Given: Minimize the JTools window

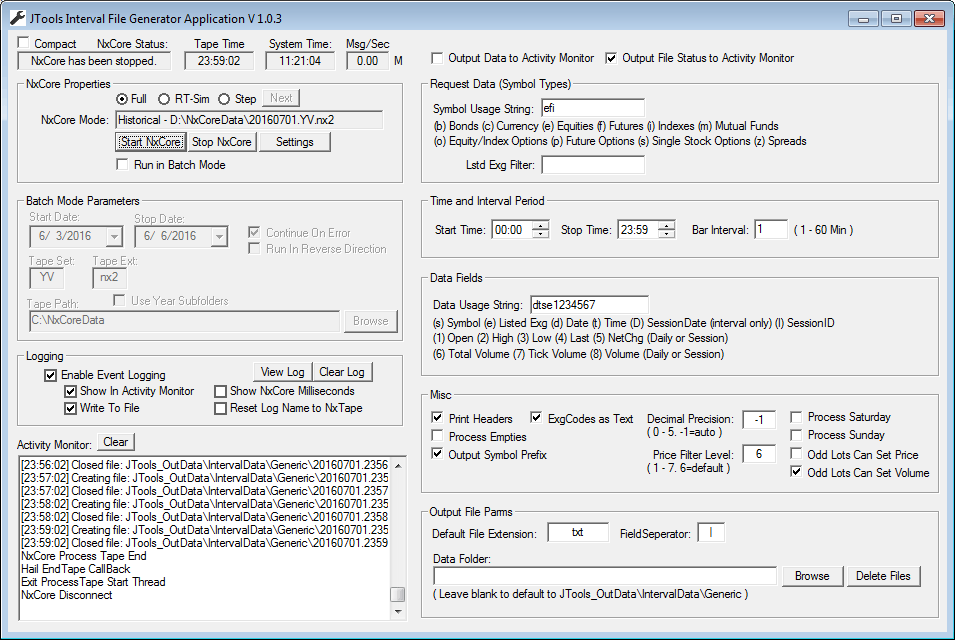Looking at the screenshot, I should click(x=863, y=19).
